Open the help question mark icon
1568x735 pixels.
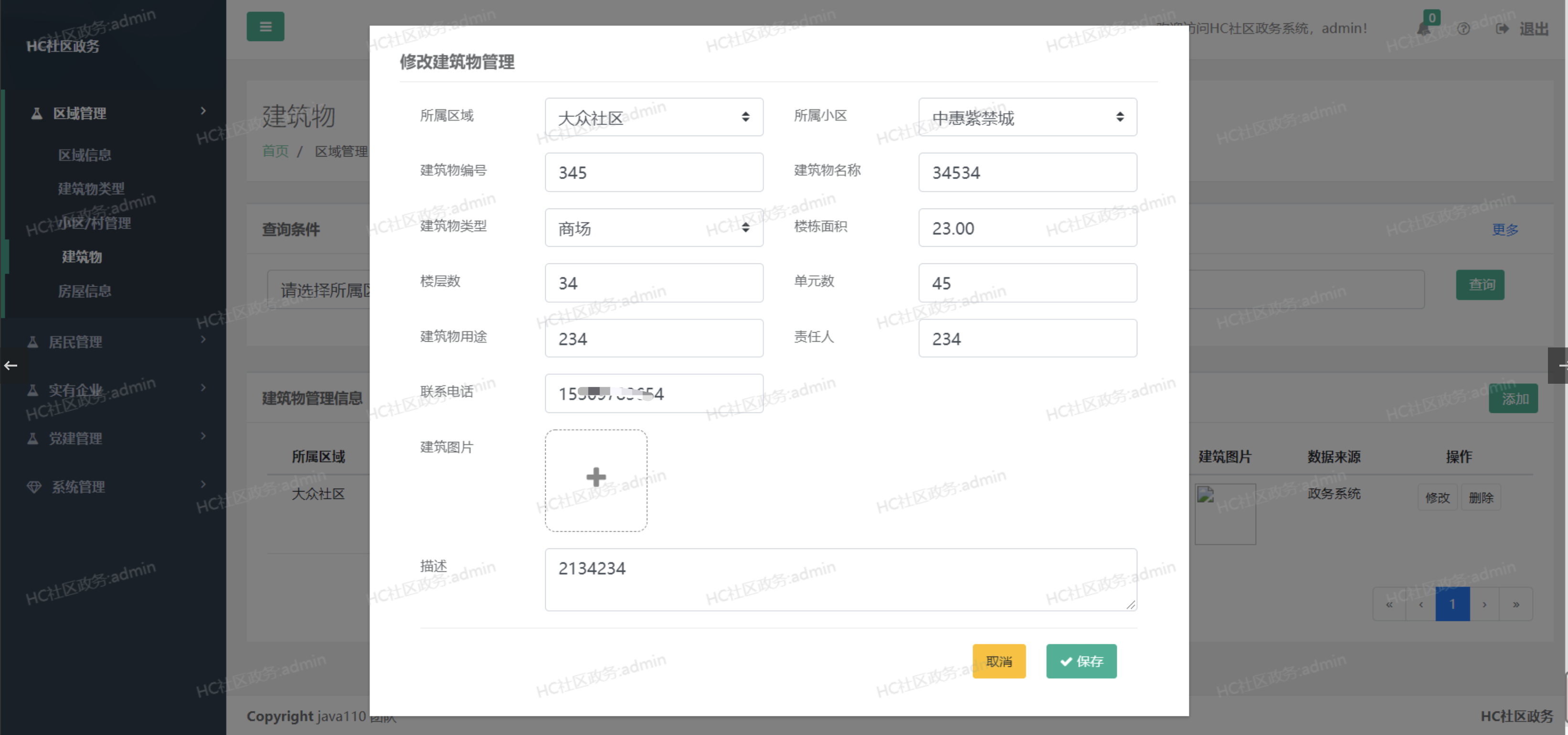(x=1464, y=29)
